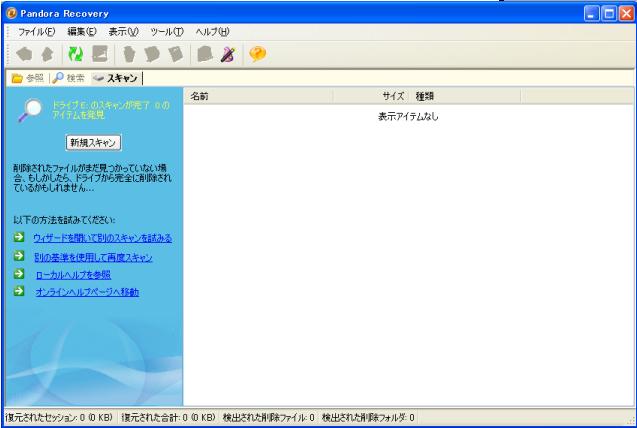Open the ファイル(F) menu
Image resolution: width=637 pixels, height=428 pixels.
[37, 32]
